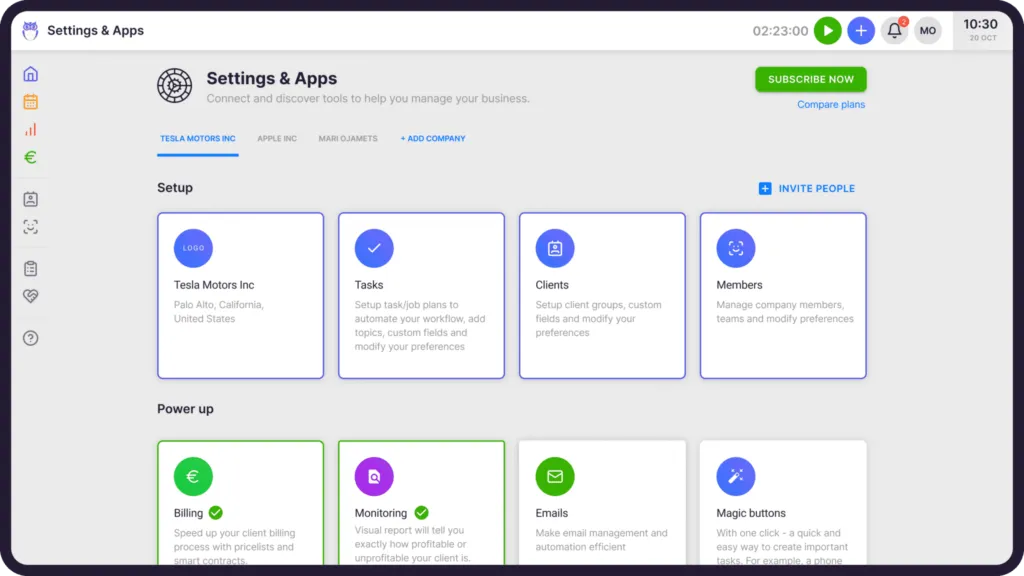Toggle the Billing power-up checkmark
The image size is (1024, 576).
(216, 513)
